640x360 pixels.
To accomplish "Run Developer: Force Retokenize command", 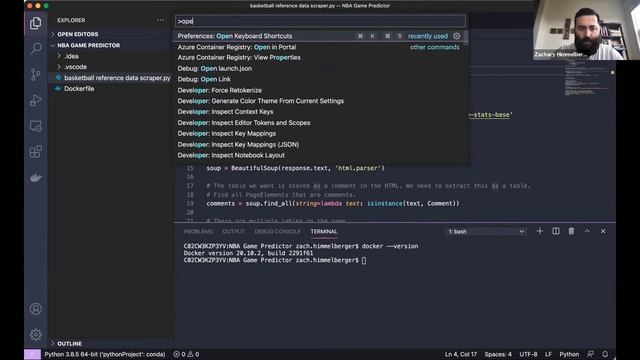I will 320,90.
